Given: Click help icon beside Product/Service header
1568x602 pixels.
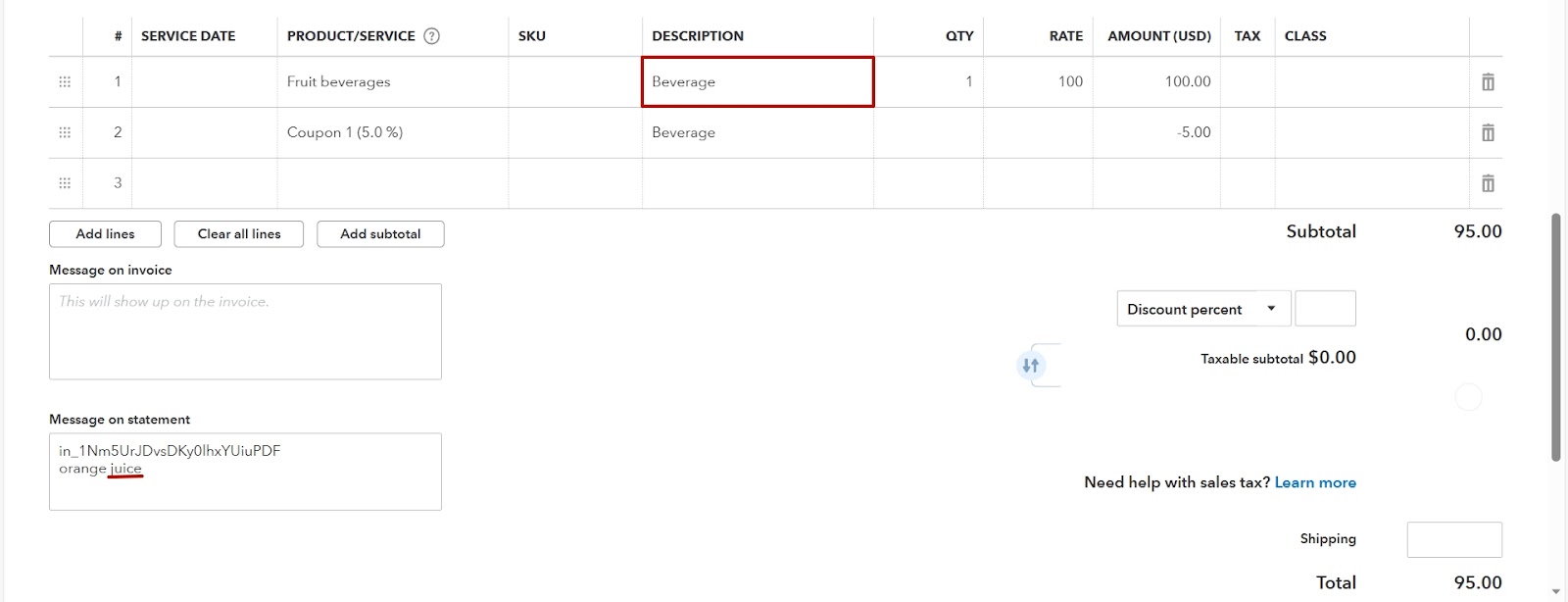Looking at the screenshot, I should [431, 36].
